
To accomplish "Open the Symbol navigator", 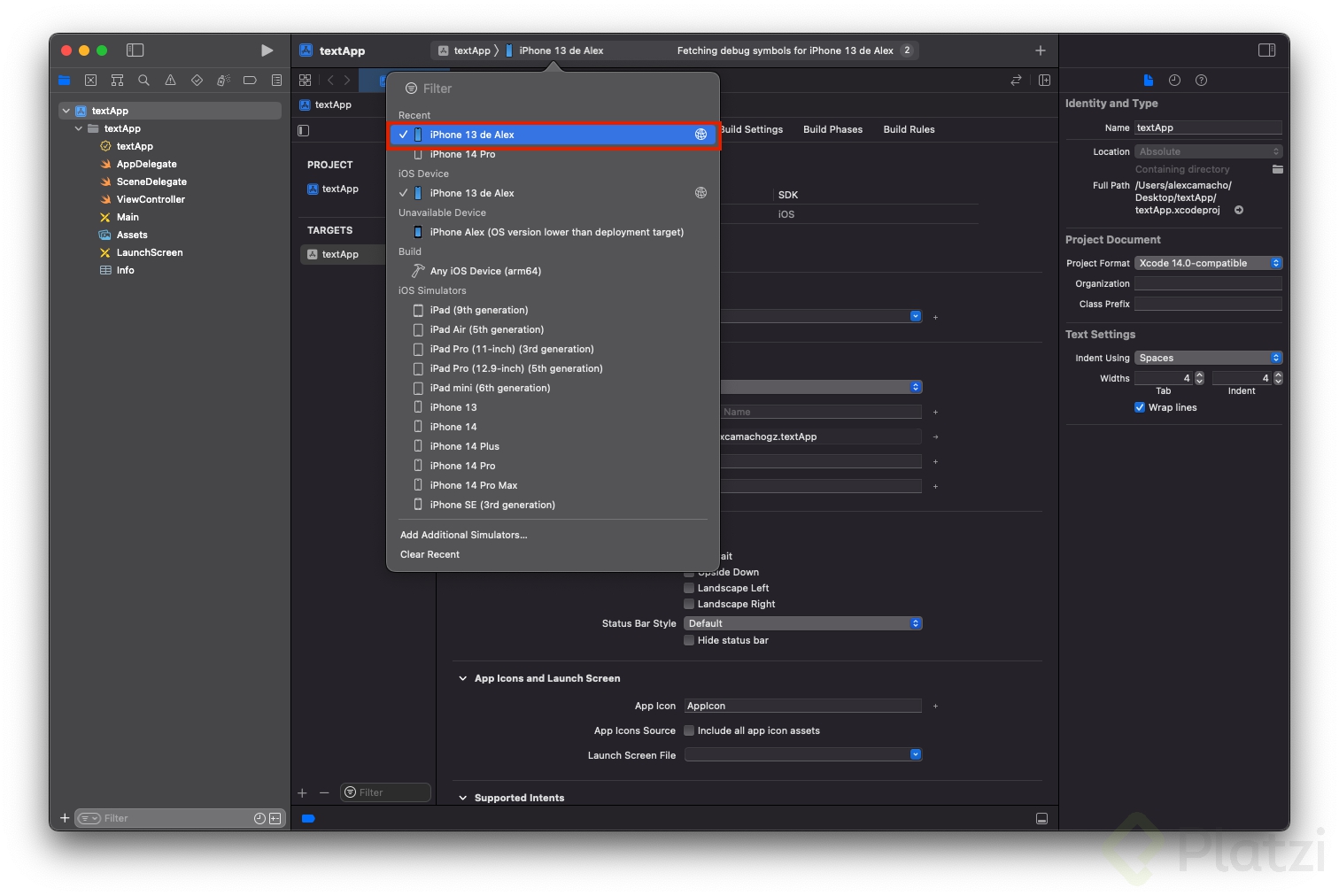I will point(117,81).
